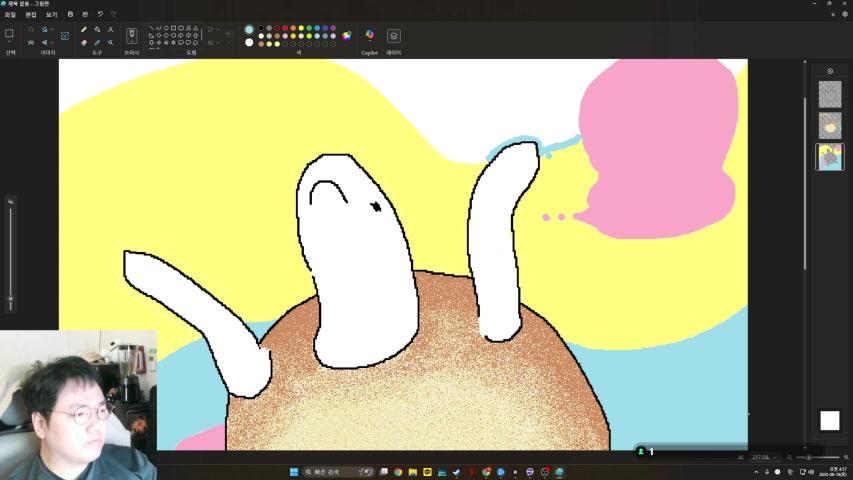853x480 pixels.
Task: Click the vertical canvas scrollbar
Action: [x=805, y=182]
